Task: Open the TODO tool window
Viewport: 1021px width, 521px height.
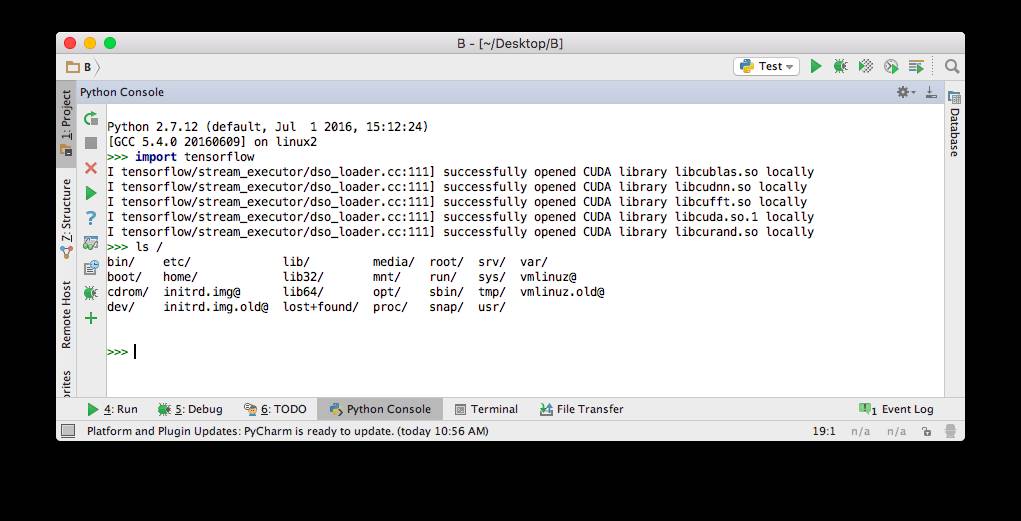Action: pos(275,409)
